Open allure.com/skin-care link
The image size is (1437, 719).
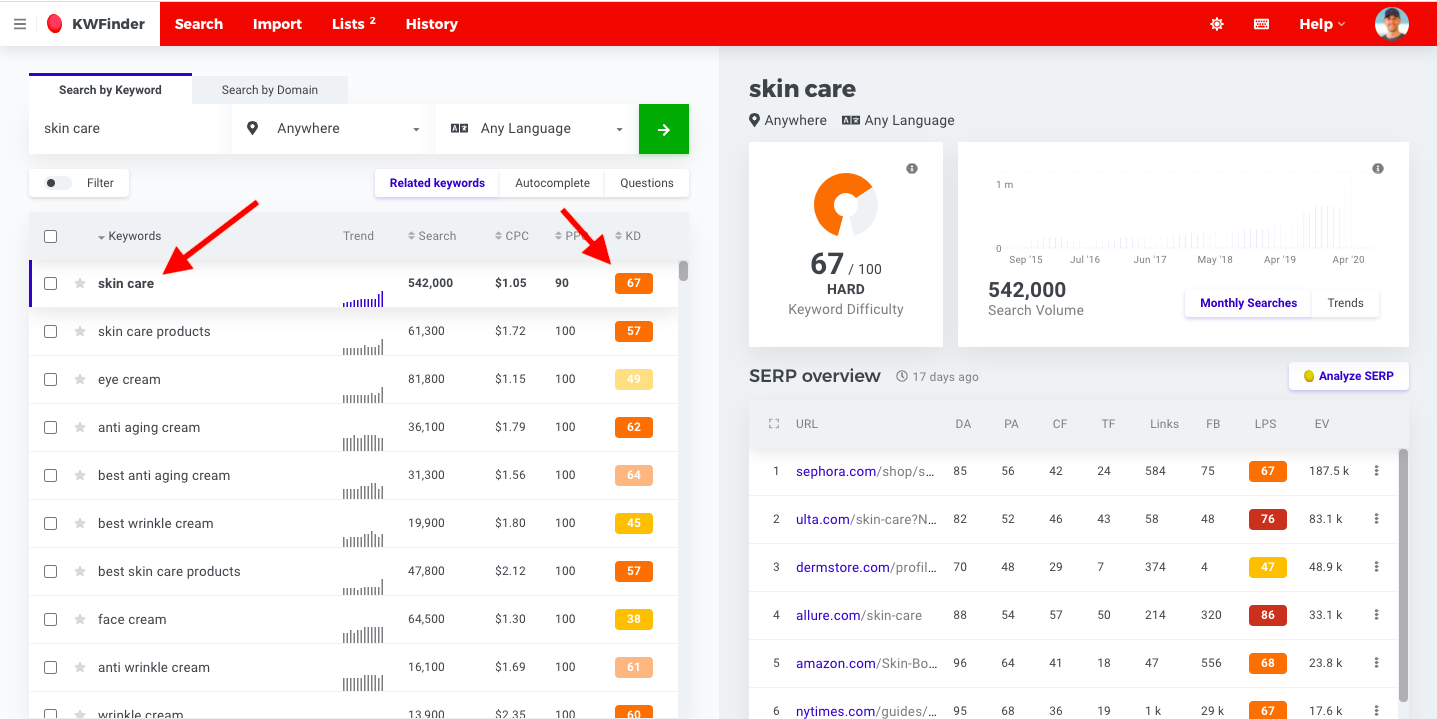(x=859, y=615)
